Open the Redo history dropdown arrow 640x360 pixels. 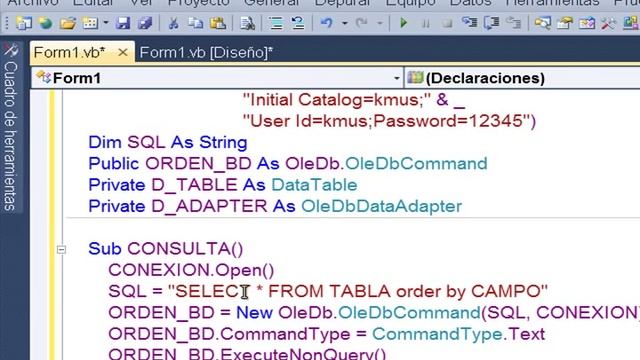click(380, 23)
